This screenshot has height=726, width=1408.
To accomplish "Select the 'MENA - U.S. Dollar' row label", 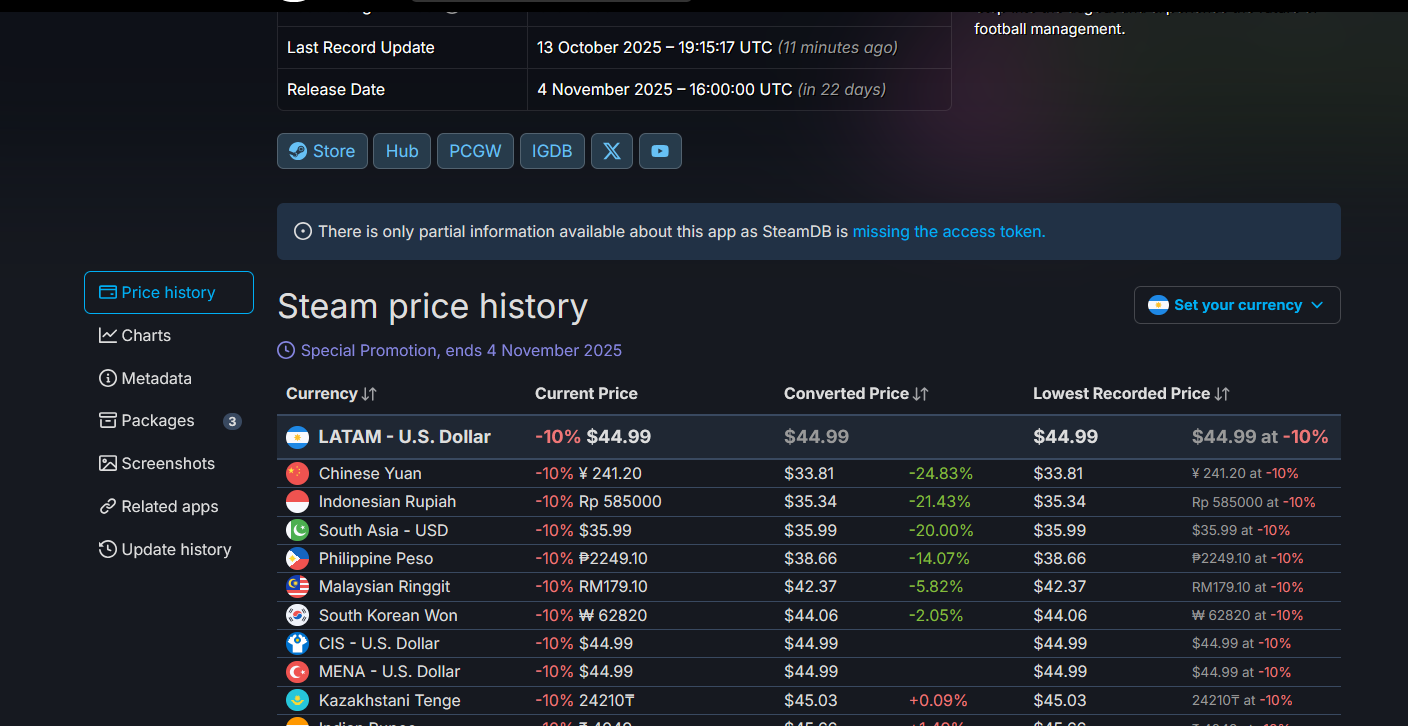I will click(x=389, y=671).
